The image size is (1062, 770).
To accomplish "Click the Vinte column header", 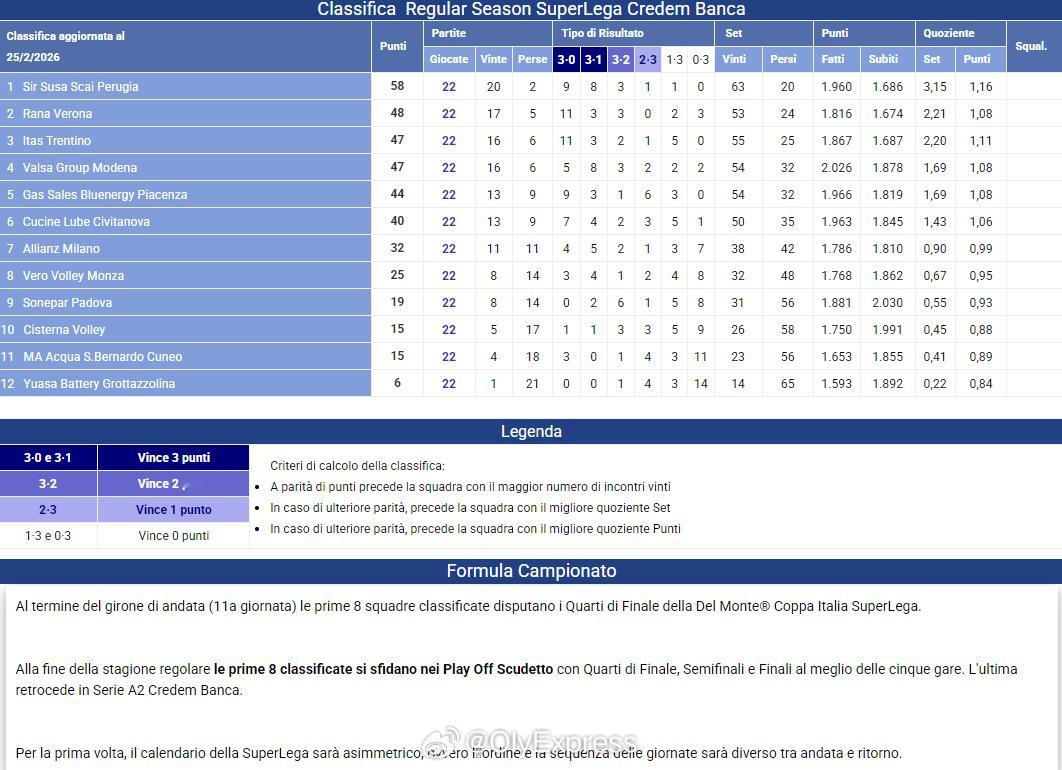I will [x=493, y=59].
